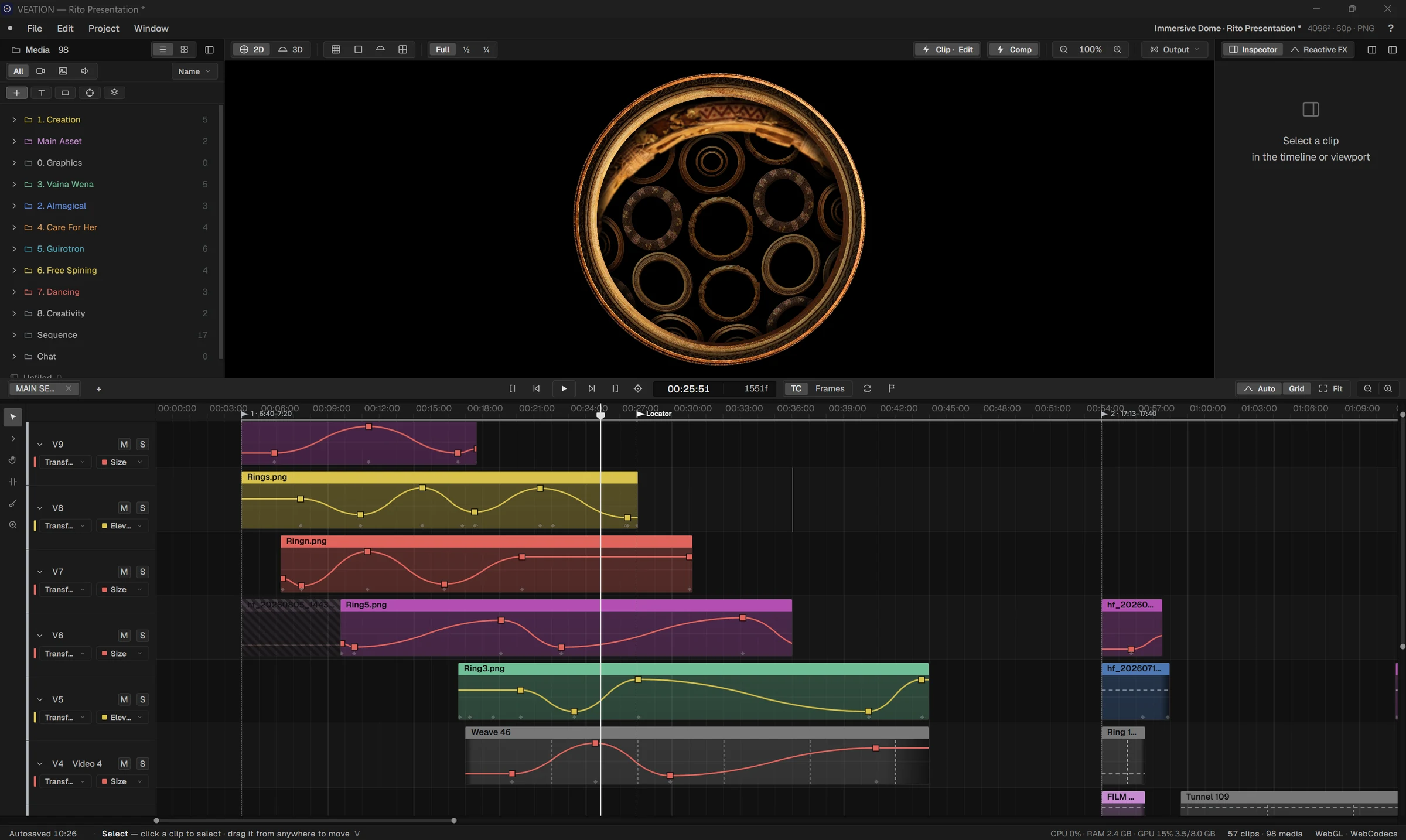Expand the Sequence folder
1406x840 pixels.
(14, 335)
